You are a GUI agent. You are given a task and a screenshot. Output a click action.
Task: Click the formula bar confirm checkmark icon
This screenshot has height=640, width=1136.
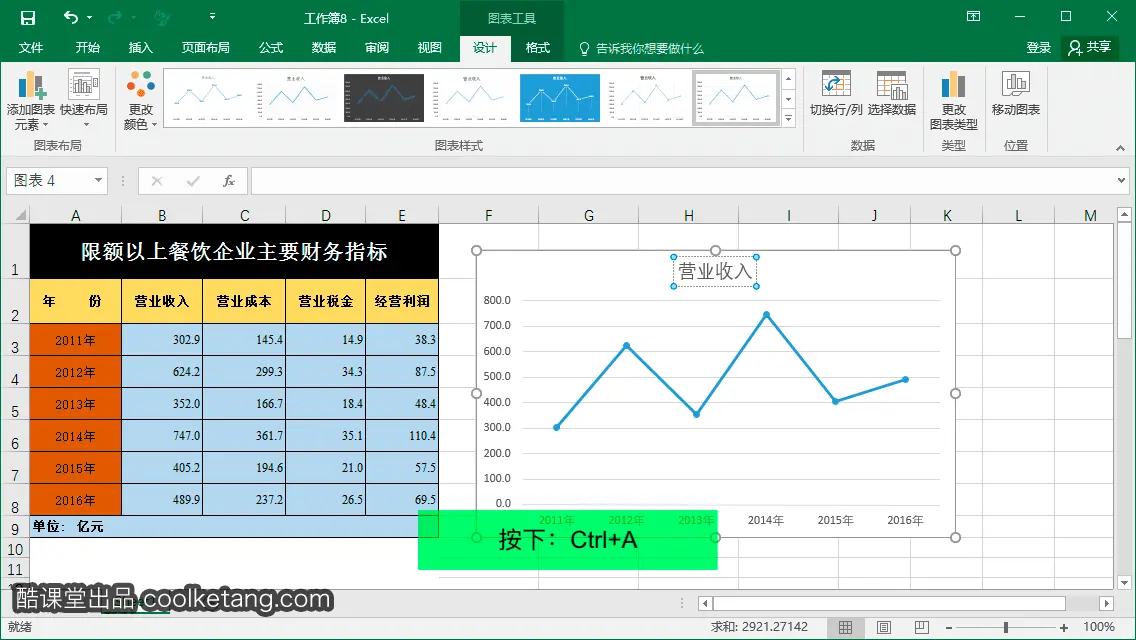pyautogui.click(x=193, y=181)
